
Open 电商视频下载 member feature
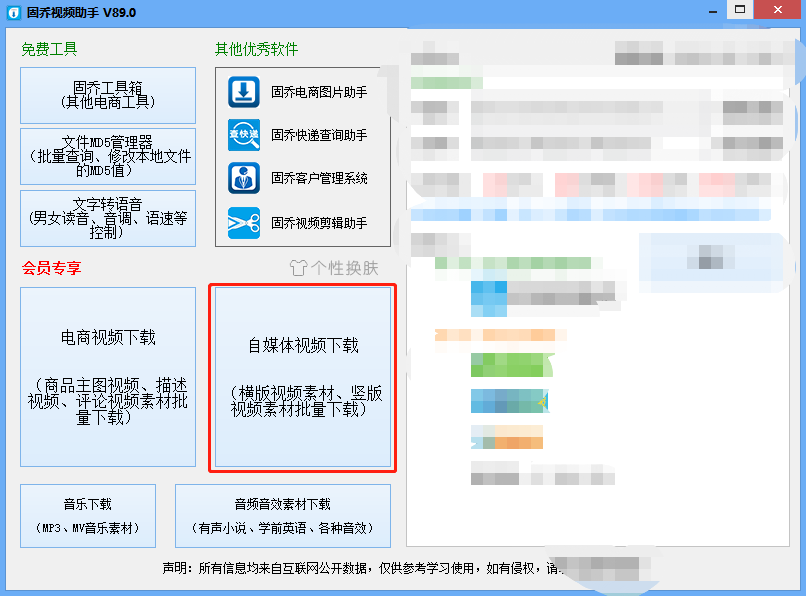pos(108,377)
